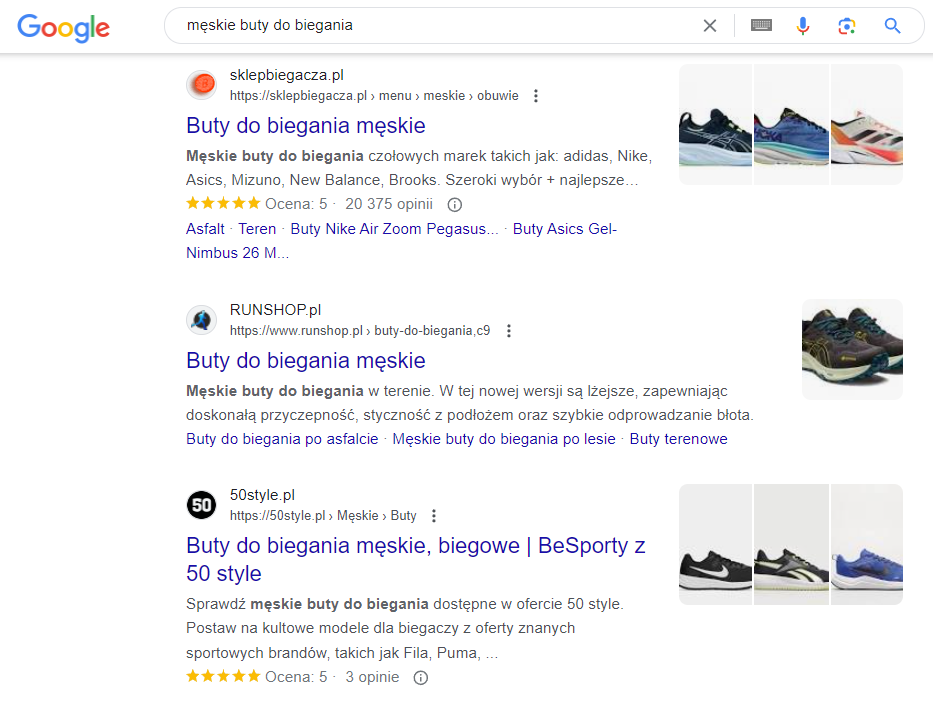Open the Teren sitelink

coord(257,229)
